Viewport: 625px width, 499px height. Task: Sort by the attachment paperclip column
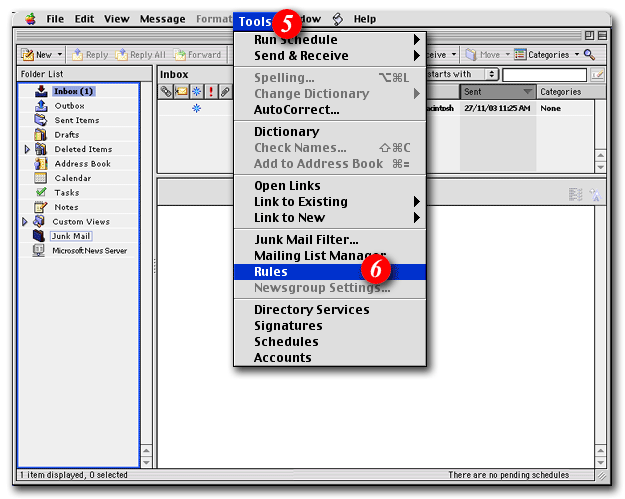226,92
